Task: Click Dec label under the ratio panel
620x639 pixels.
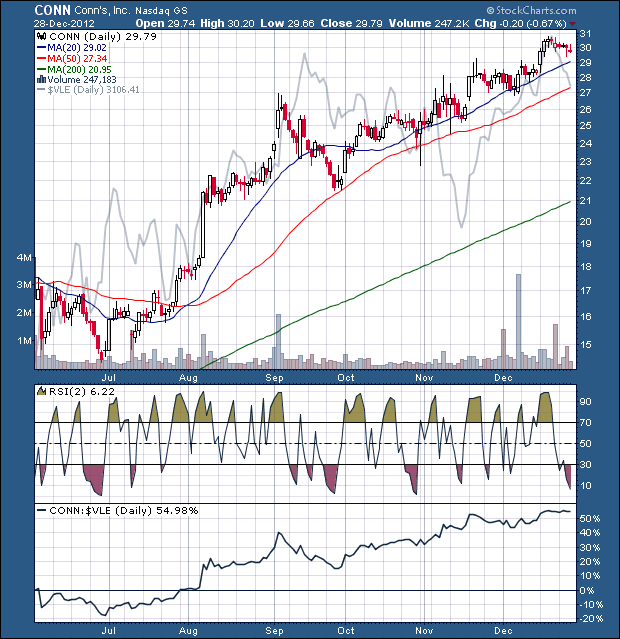Action: (503, 630)
